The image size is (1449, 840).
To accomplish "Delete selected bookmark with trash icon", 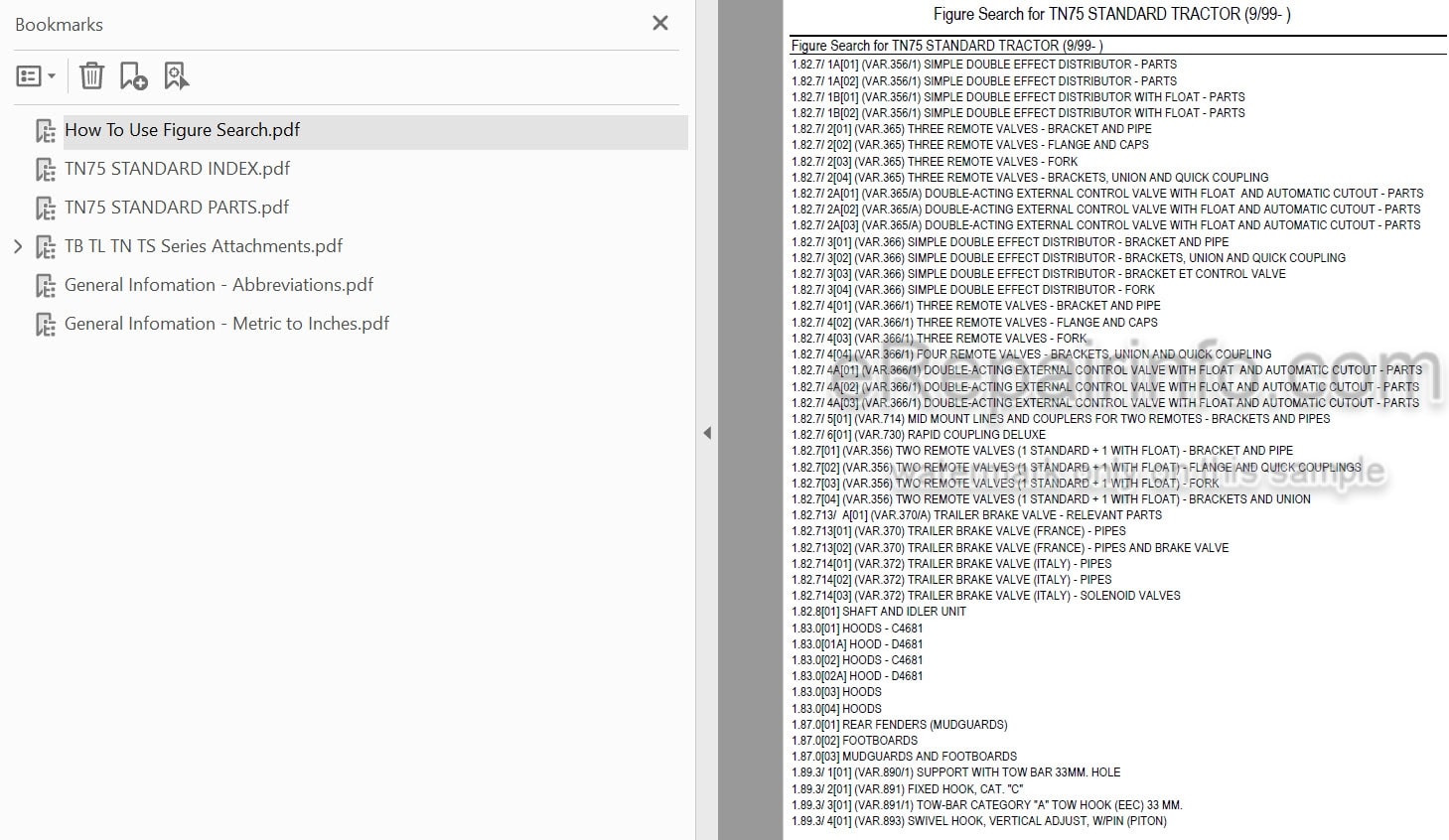I will [x=91, y=75].
